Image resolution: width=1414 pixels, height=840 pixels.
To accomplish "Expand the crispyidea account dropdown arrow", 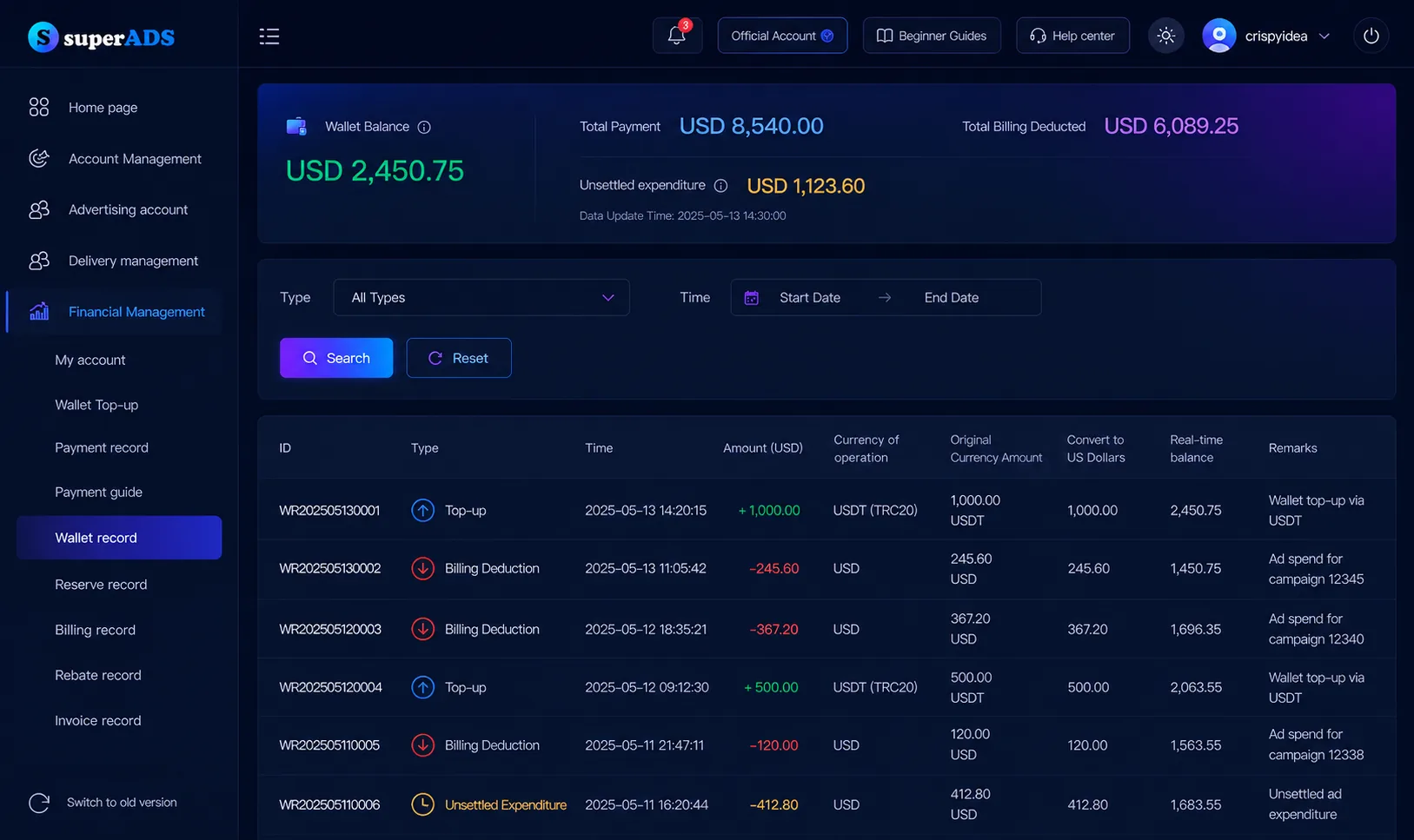I will coord(1324,36).
